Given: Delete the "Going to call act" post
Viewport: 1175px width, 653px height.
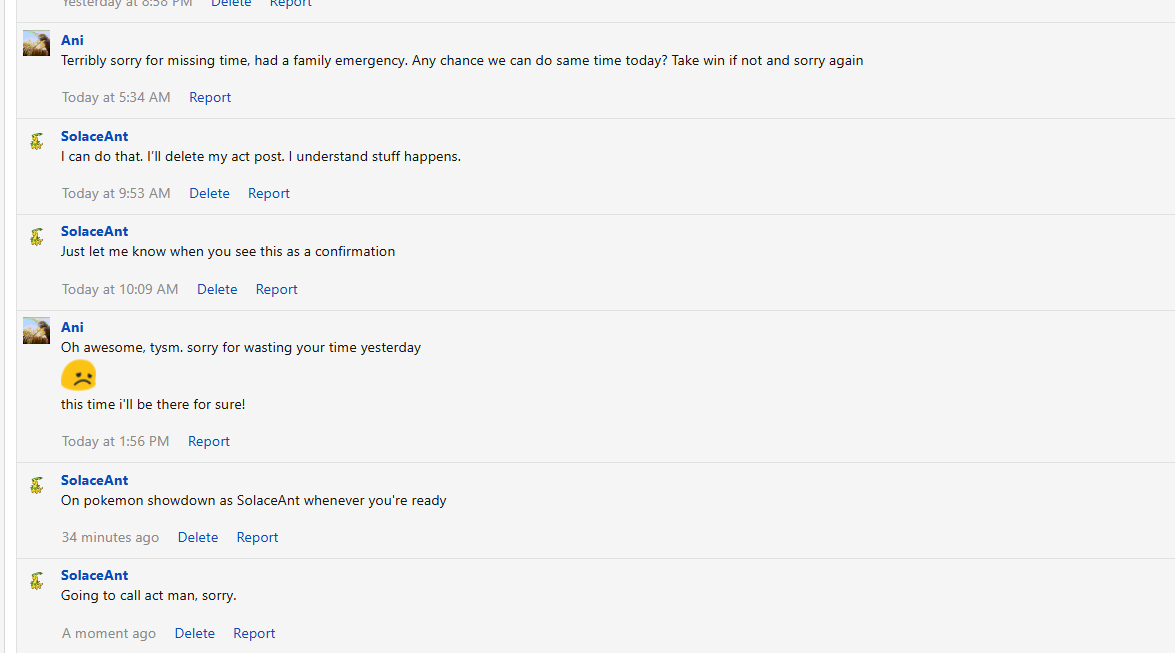Looking at the screenshot, I should (x=195, y=633).
